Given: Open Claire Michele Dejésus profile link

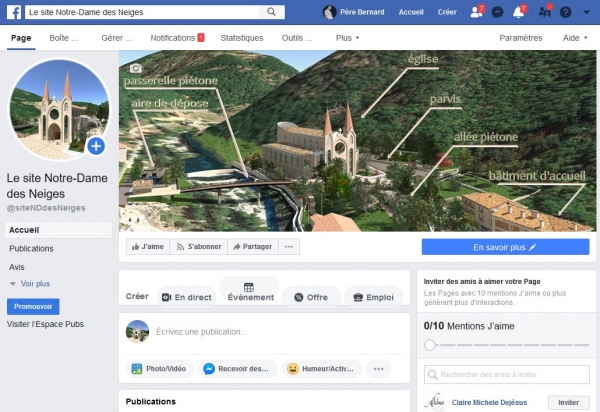Looking at the screenshot, I should coord(489,402).
